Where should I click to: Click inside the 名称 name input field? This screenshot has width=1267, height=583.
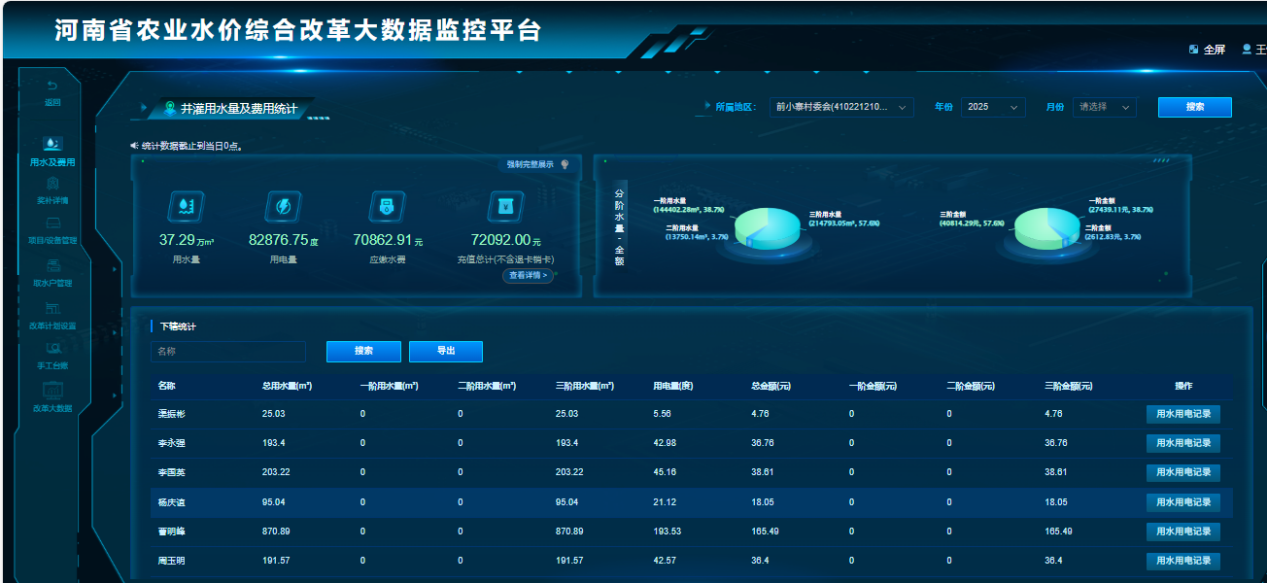pos(228,351)
